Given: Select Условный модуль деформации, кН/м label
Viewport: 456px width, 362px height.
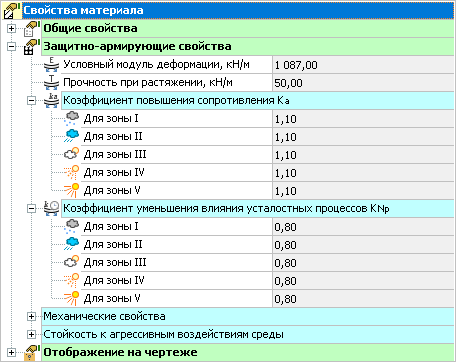Looking at the screenshot, I should [x=156, y=65].
